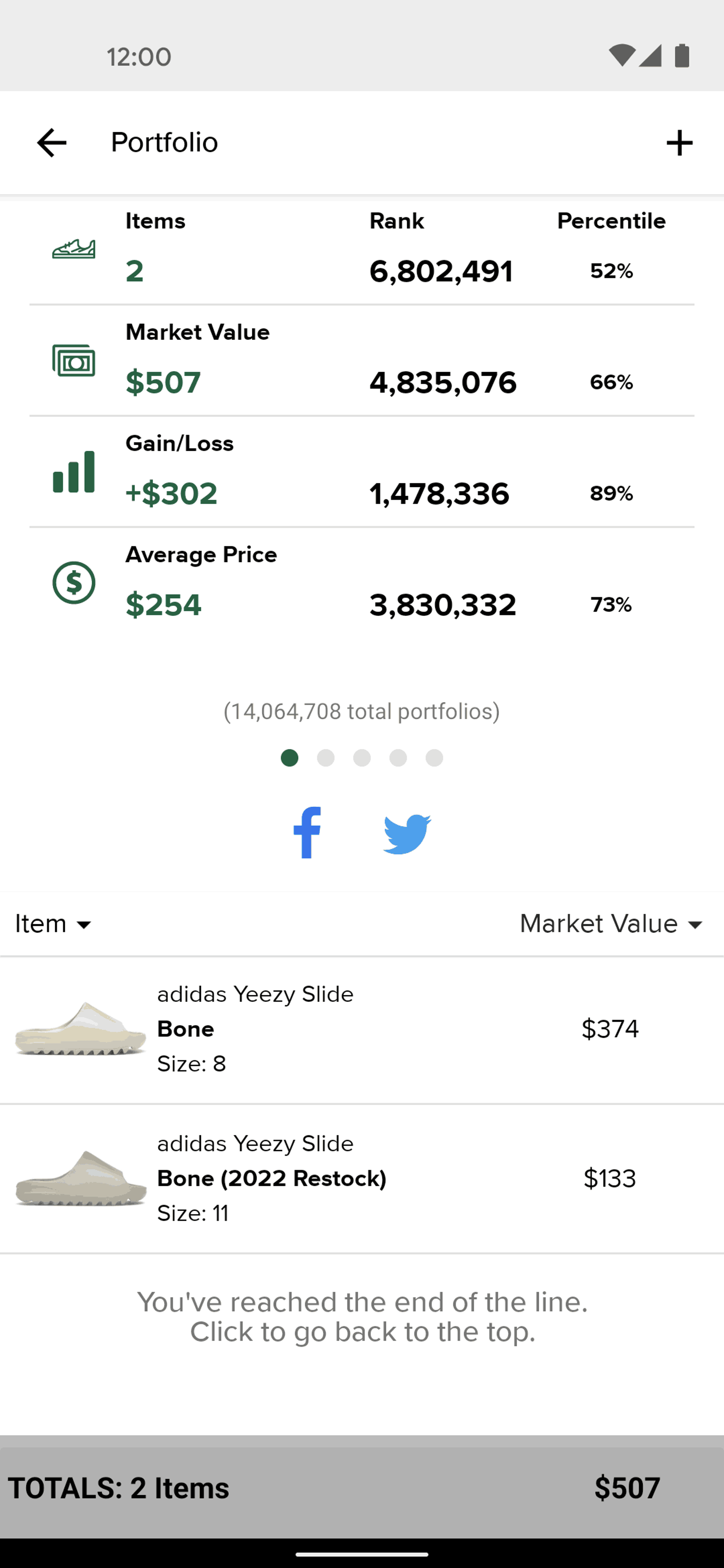Click the green $507 Market Value stat

point(163,382)
